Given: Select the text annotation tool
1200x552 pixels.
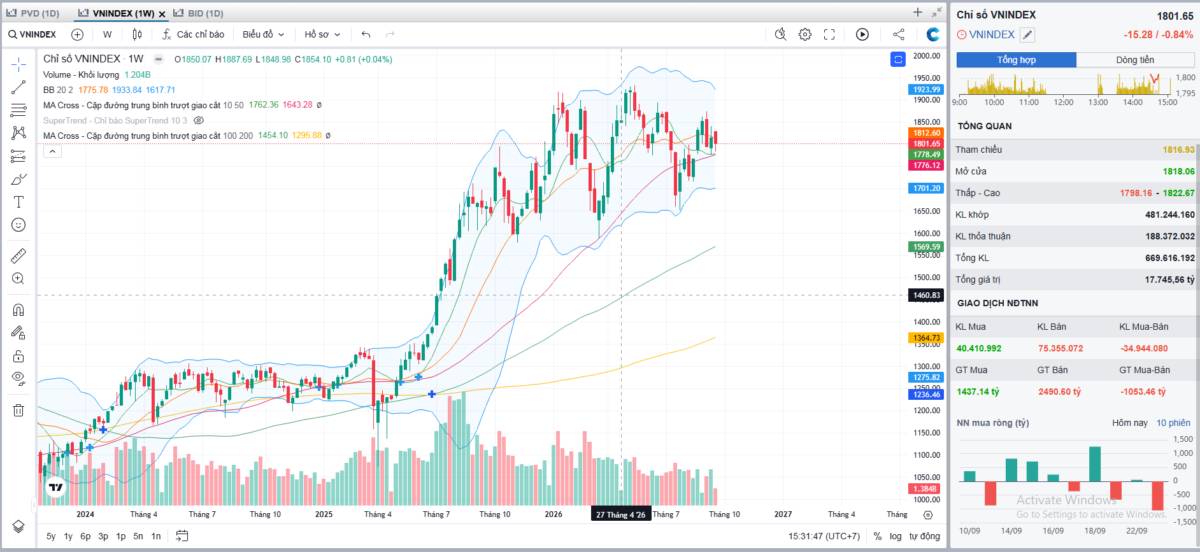Looking at the screenshot, I should tap(18, 202).
